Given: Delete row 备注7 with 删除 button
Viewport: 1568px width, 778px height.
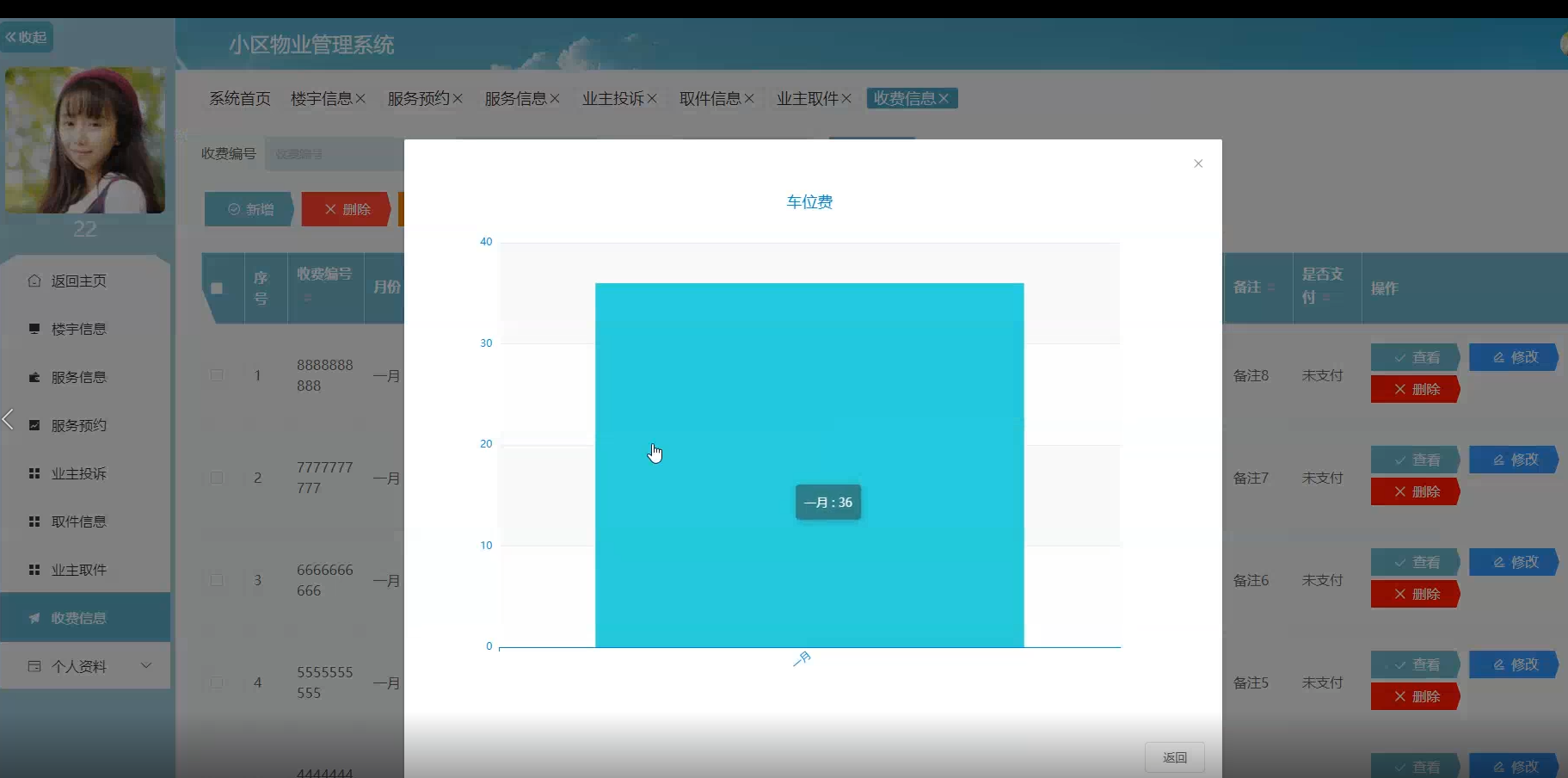Looking at the screenshot, I should pyautogui.click(x=1415, y=491).
